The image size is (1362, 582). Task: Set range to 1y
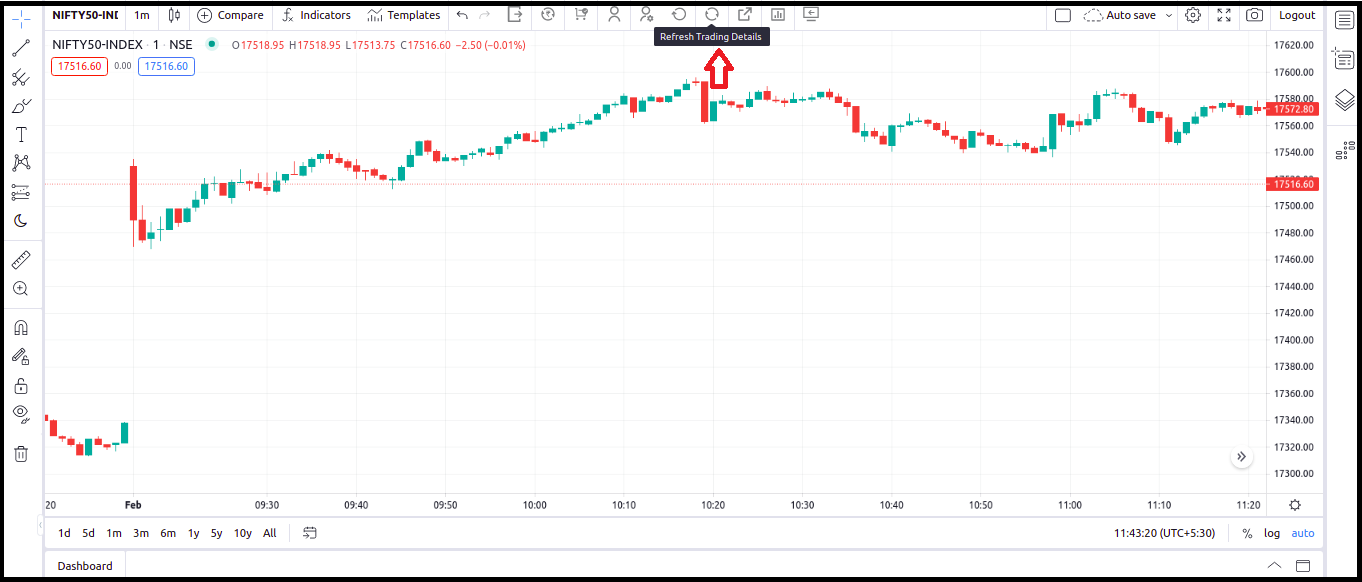tap(193, 533)
